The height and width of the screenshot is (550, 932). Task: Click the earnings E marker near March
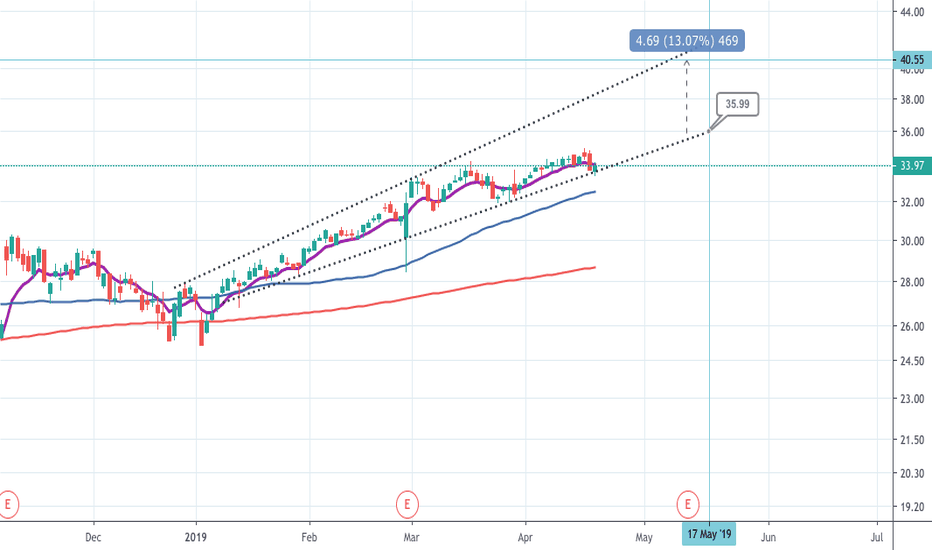click(x=407, y=504)
